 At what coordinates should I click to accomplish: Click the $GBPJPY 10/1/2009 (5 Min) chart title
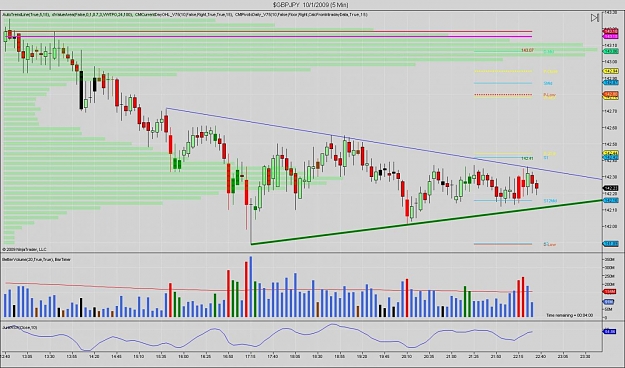(x=311, y=5)
